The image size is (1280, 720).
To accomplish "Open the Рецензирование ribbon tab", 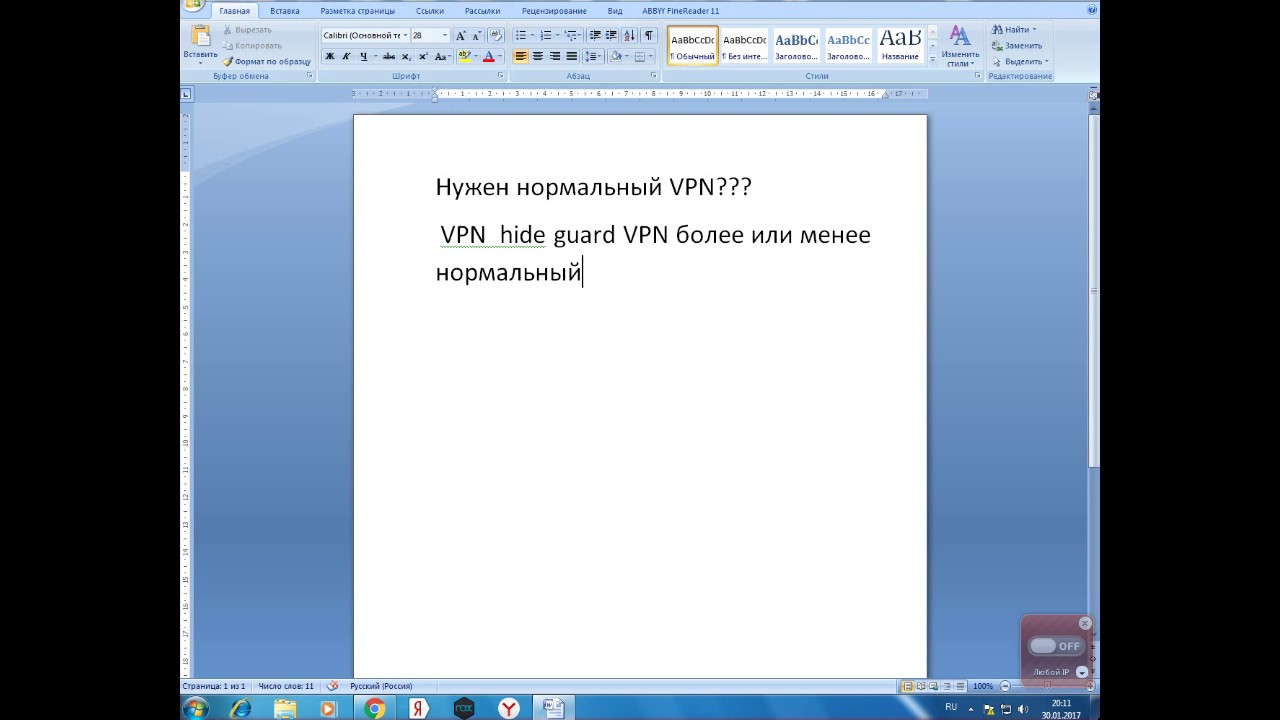I will (554, 11).
